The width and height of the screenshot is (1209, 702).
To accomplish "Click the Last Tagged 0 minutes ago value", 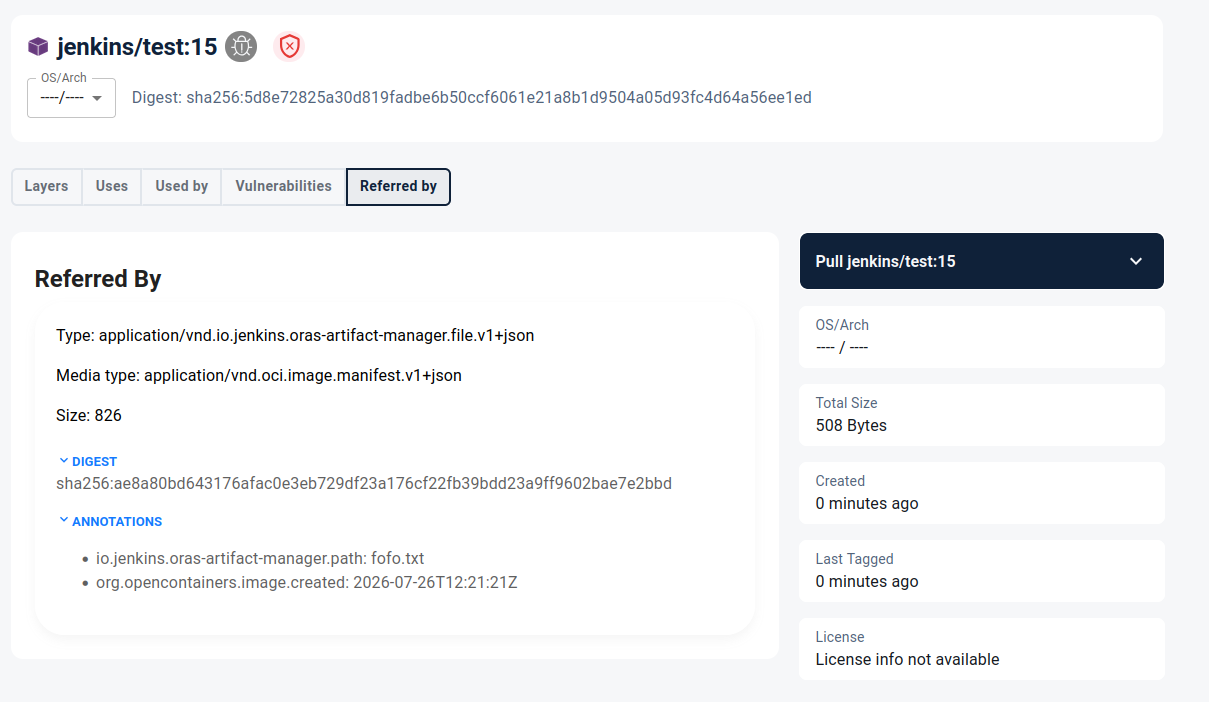I will pos(867,581).
